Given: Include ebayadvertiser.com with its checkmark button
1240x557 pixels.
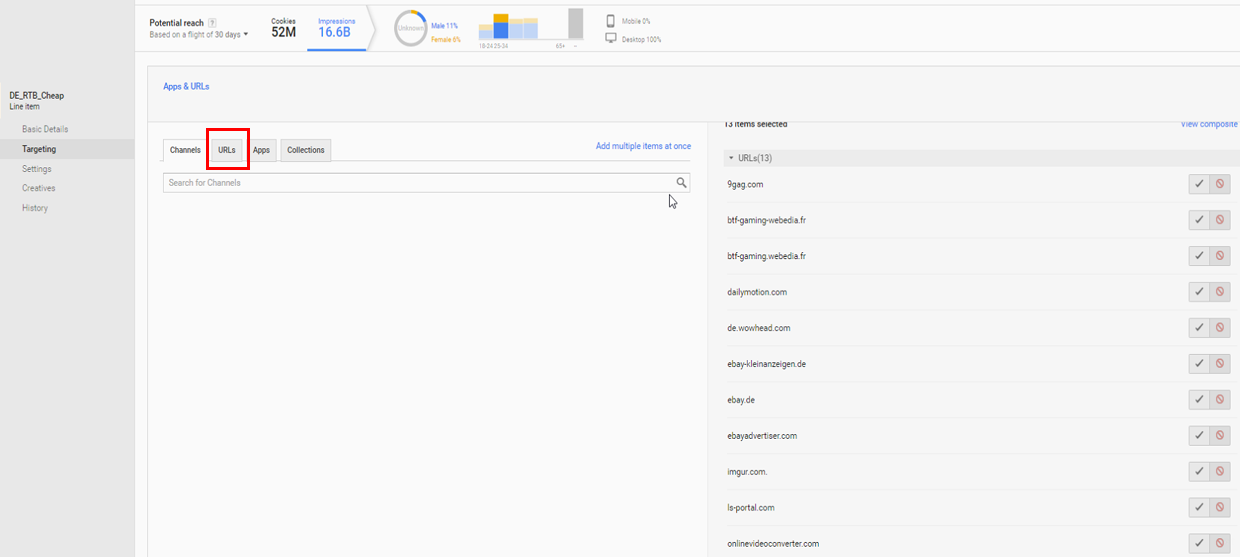Looking at the screenshot, I should click(1199, 436).
